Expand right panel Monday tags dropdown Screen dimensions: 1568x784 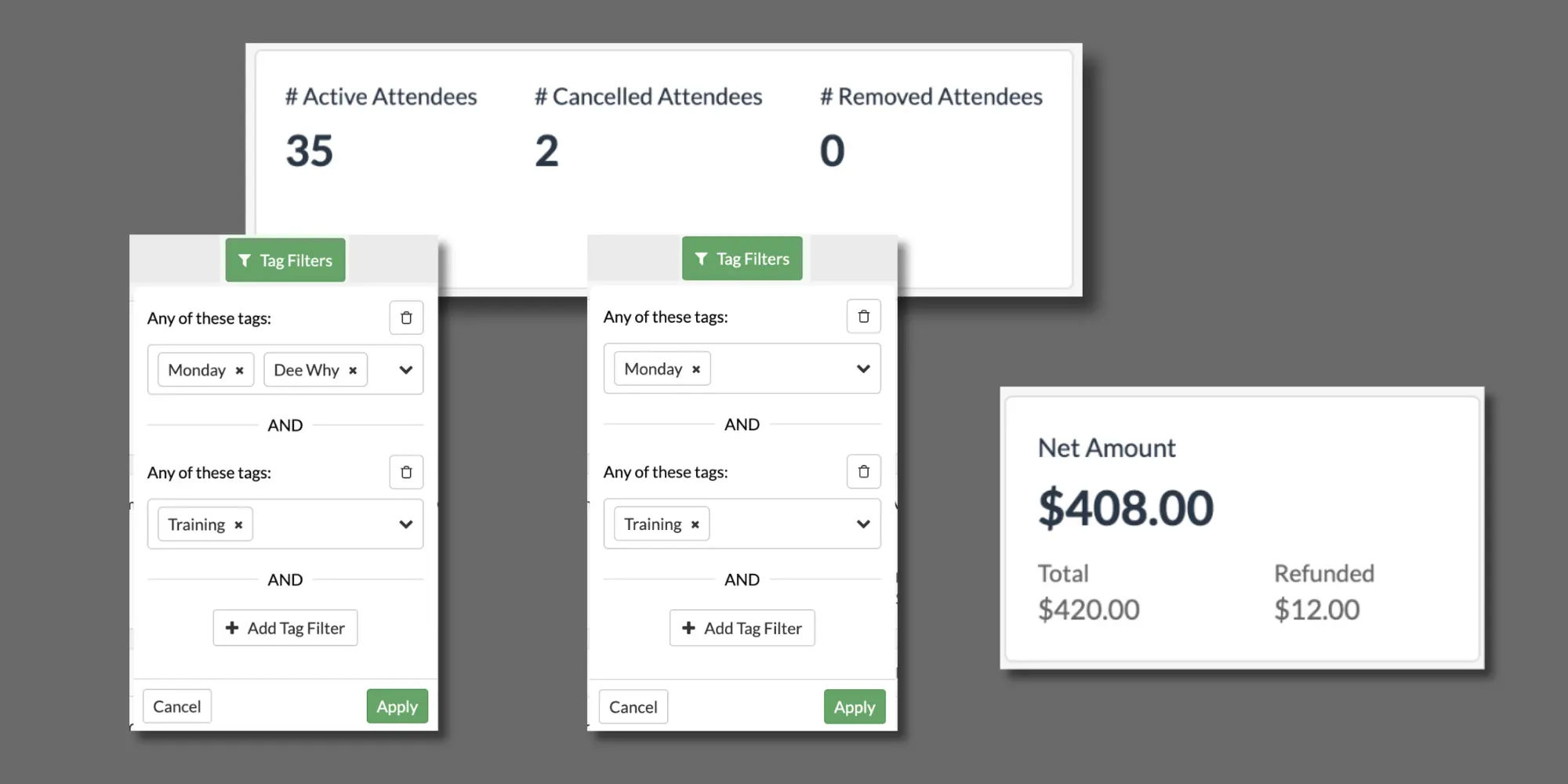pos(863,368)
